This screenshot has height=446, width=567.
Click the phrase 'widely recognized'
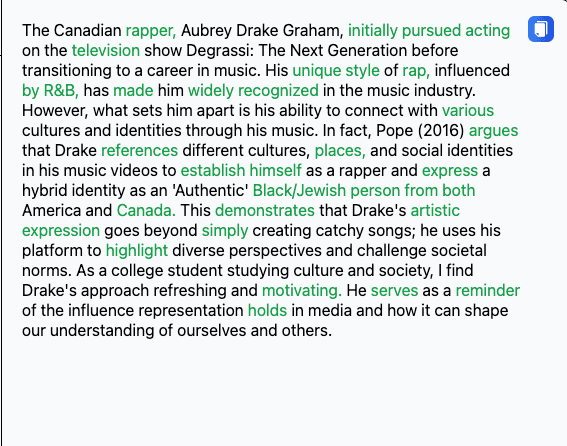[x=253, y=90]
